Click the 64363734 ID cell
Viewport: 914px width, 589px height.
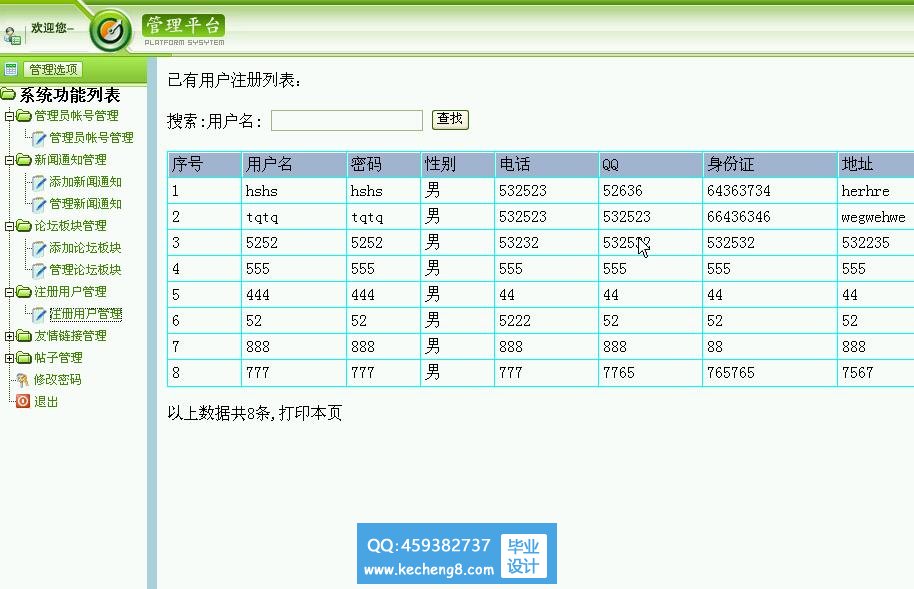770,191
